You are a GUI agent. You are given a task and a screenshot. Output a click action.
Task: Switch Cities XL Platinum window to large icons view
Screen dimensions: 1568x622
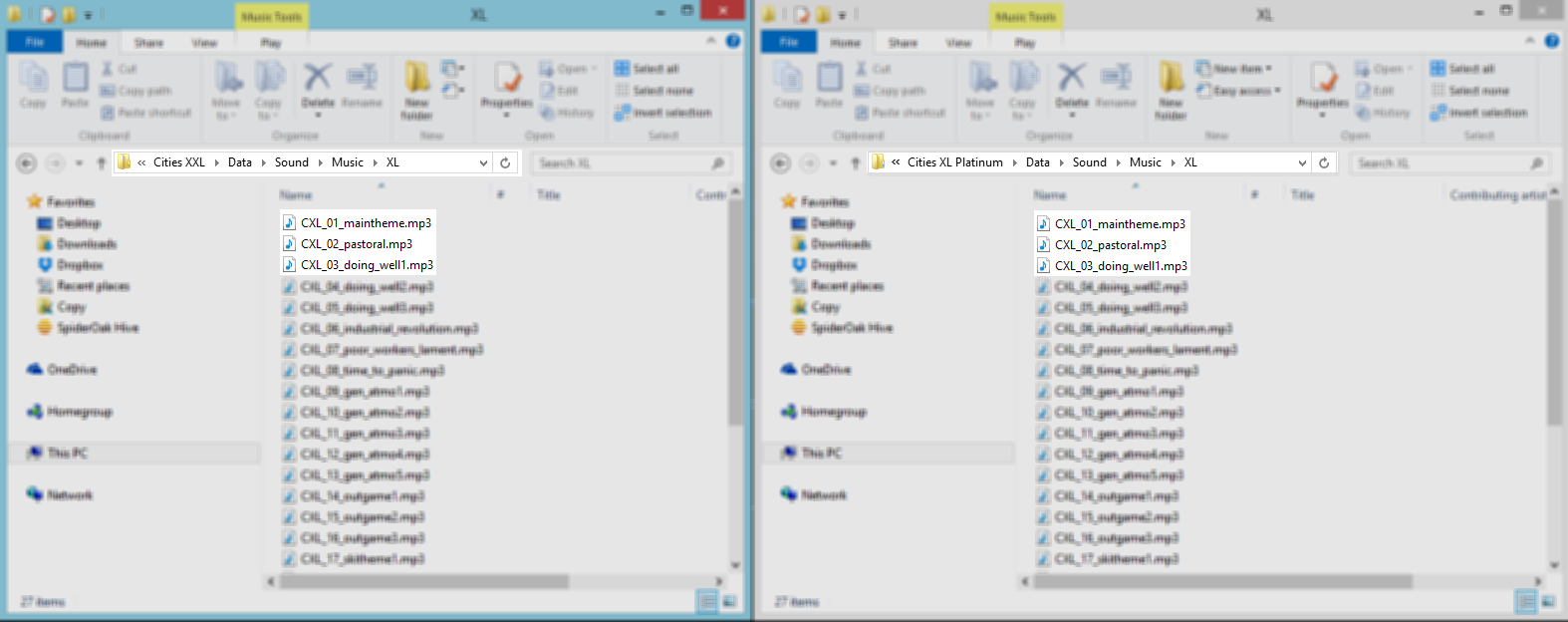(1548, 601)
